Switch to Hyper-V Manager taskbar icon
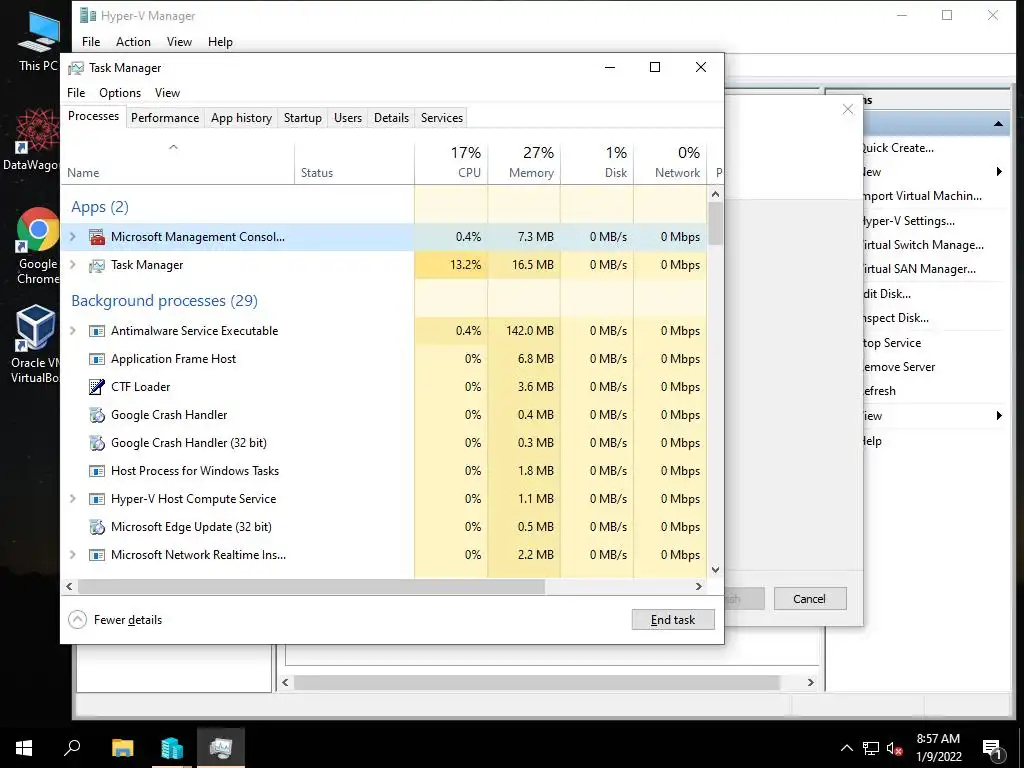1024x768 pixels. [x=172, y=748]
